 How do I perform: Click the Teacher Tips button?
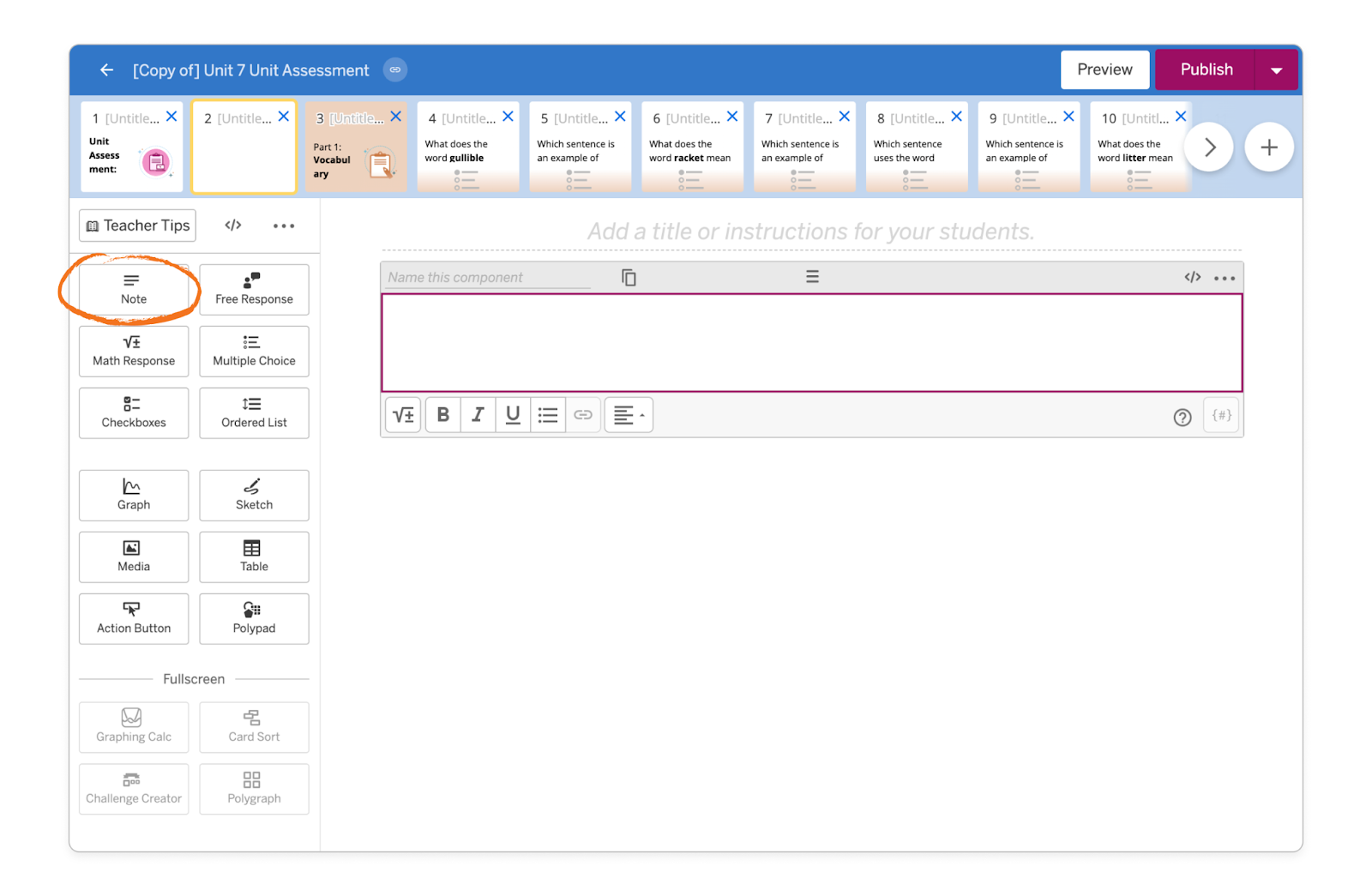point(136,226)
